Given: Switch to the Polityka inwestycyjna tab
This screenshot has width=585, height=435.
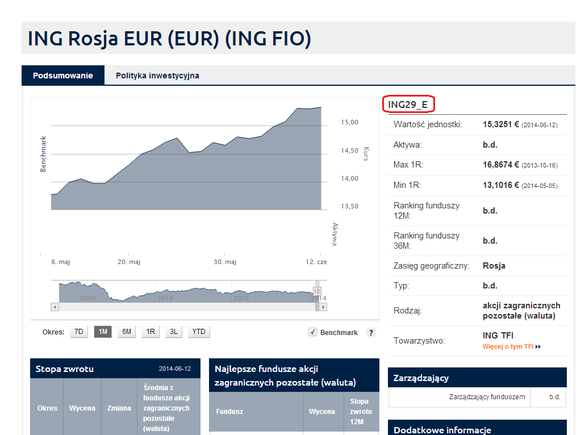Looking at the screenshot, I should click(157, 75).
